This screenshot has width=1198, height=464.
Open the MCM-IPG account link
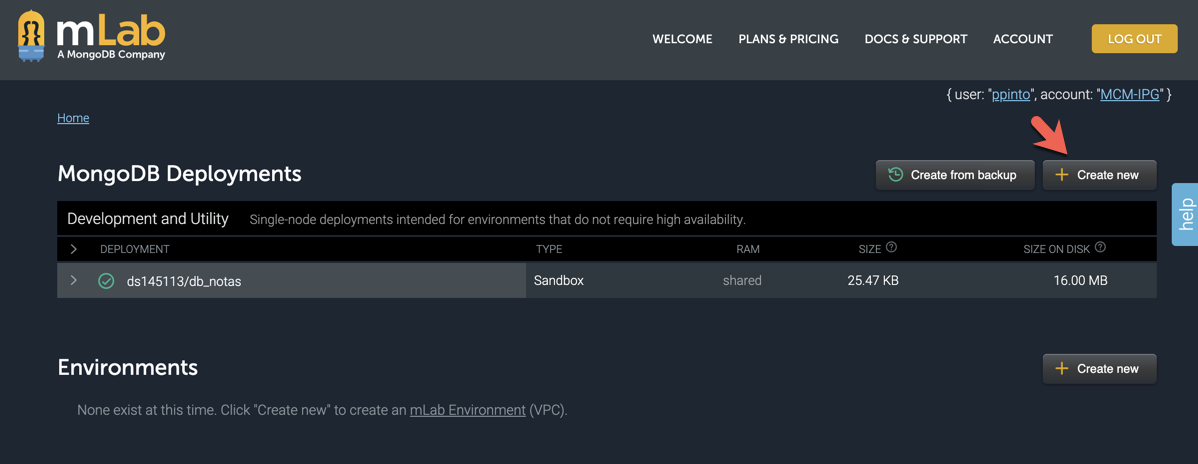1129,94
